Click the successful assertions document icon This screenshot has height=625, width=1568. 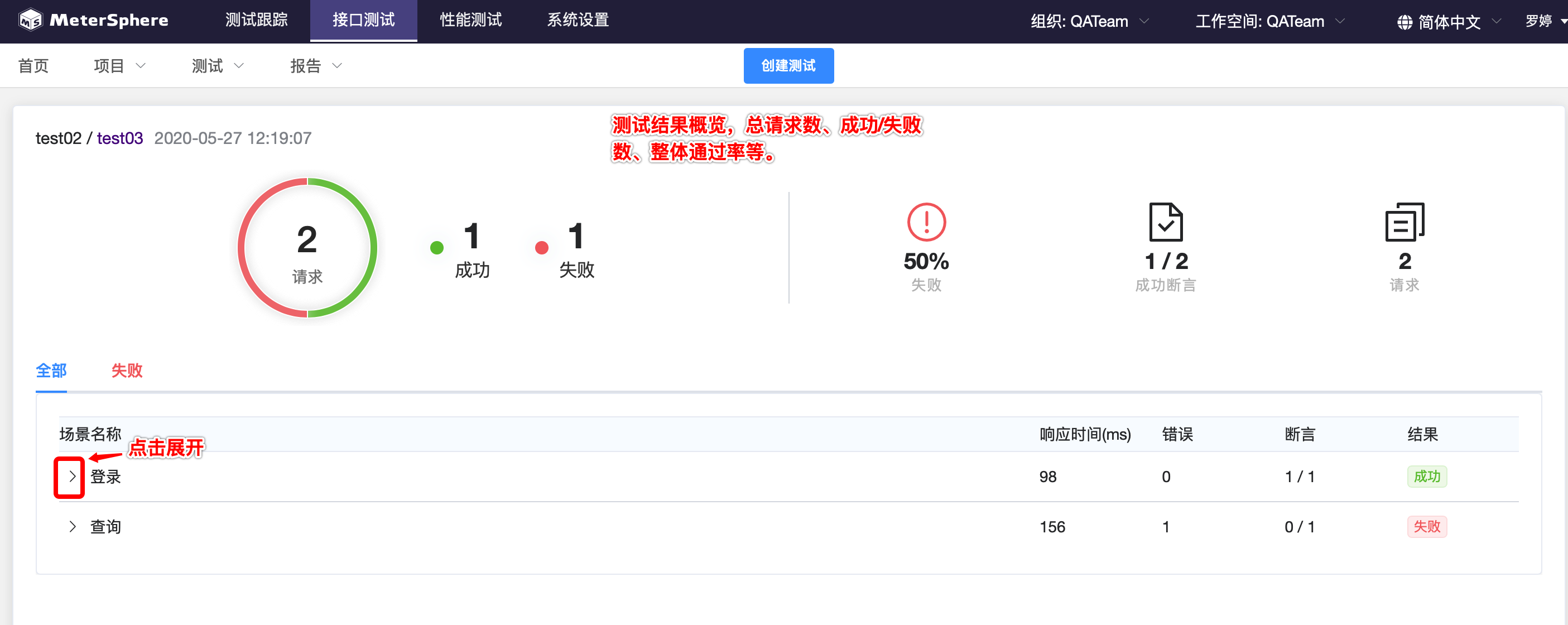1165,222
